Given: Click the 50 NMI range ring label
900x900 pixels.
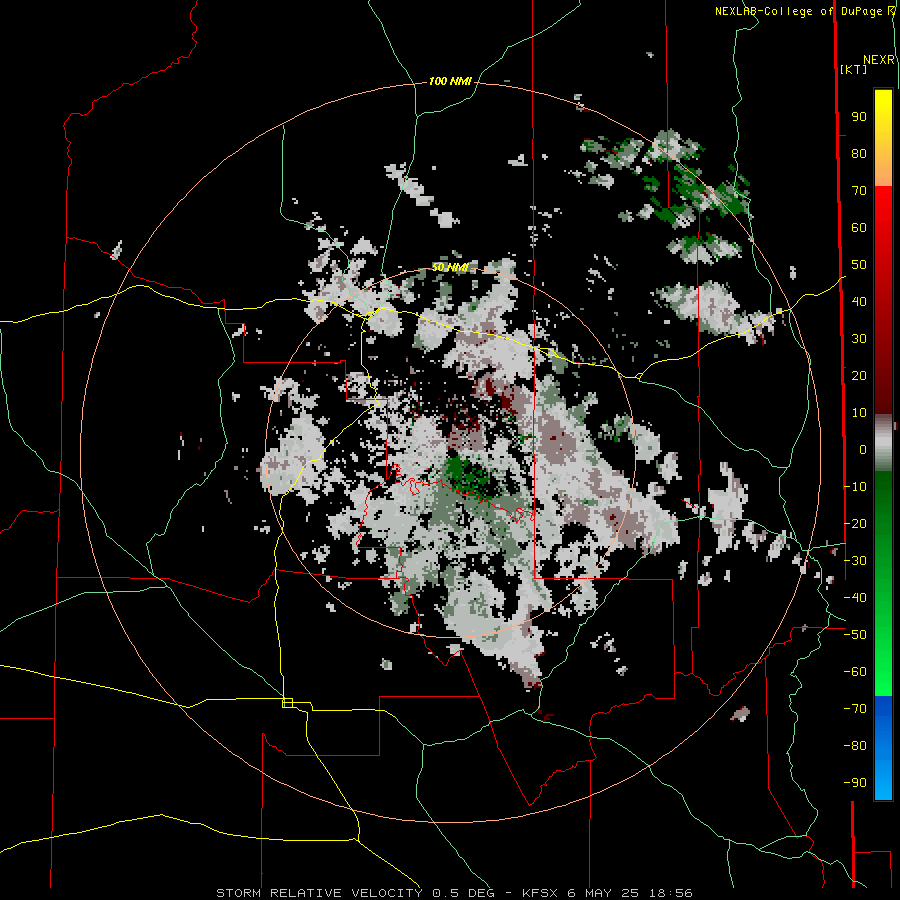Looking at the screenshot, I should [x=450, y=267].
